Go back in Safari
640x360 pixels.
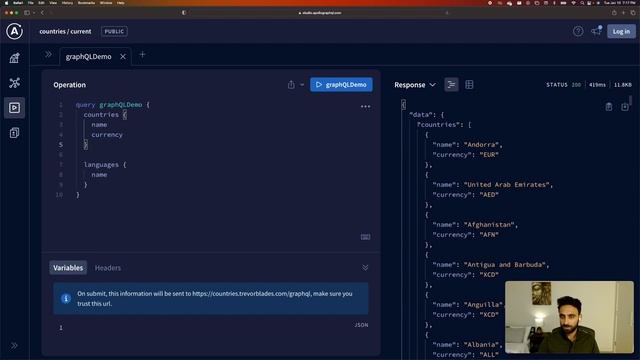coord(42,13)
